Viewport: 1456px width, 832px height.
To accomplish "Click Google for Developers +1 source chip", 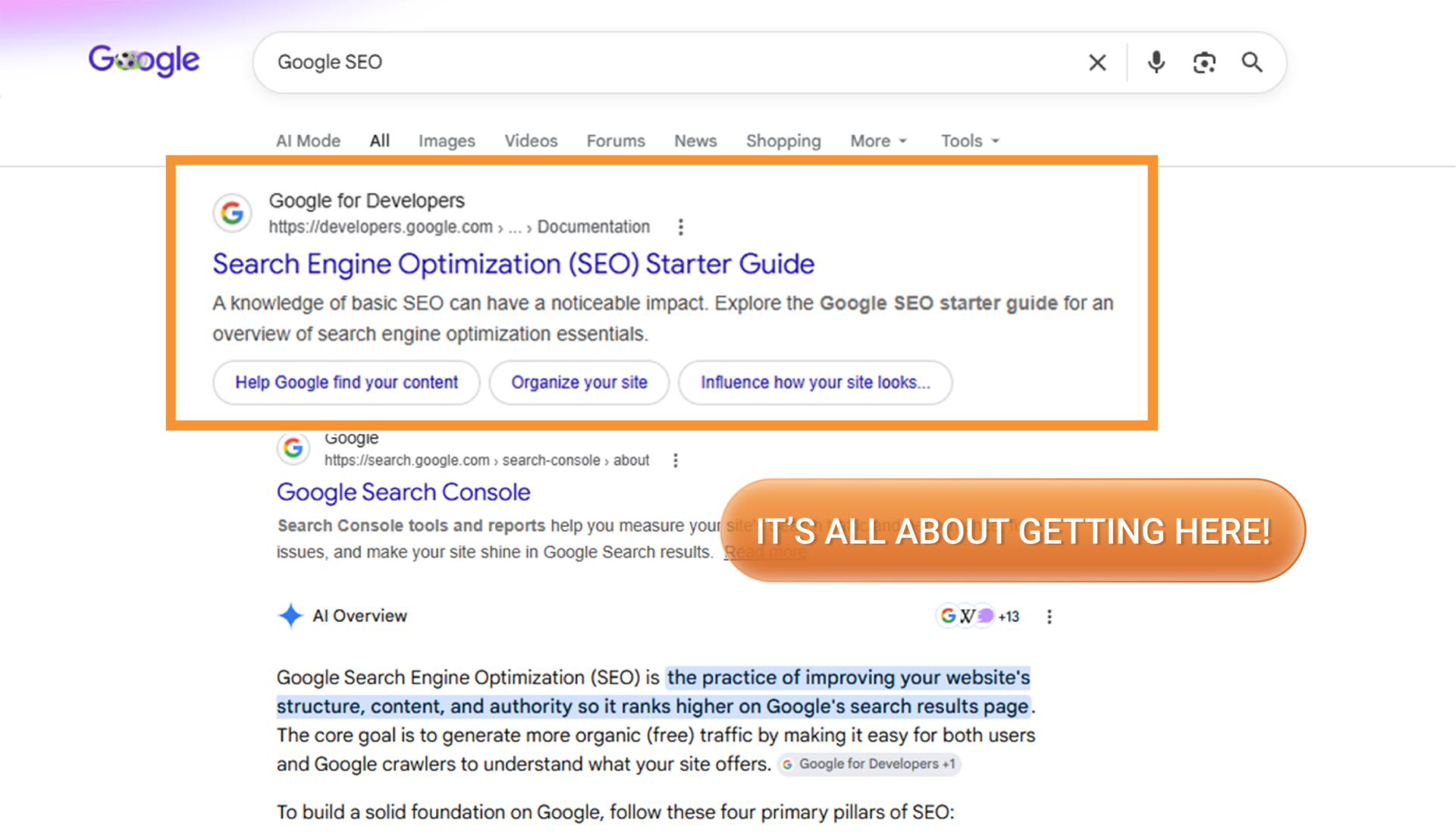I will coord(870,764).
